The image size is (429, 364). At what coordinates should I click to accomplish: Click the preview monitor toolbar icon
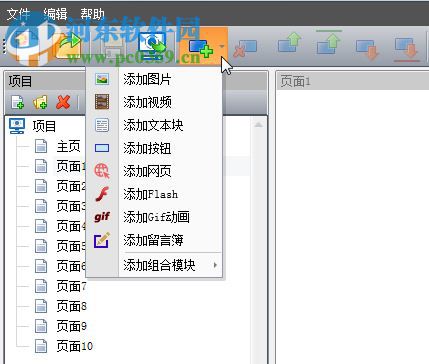(152, 46)
